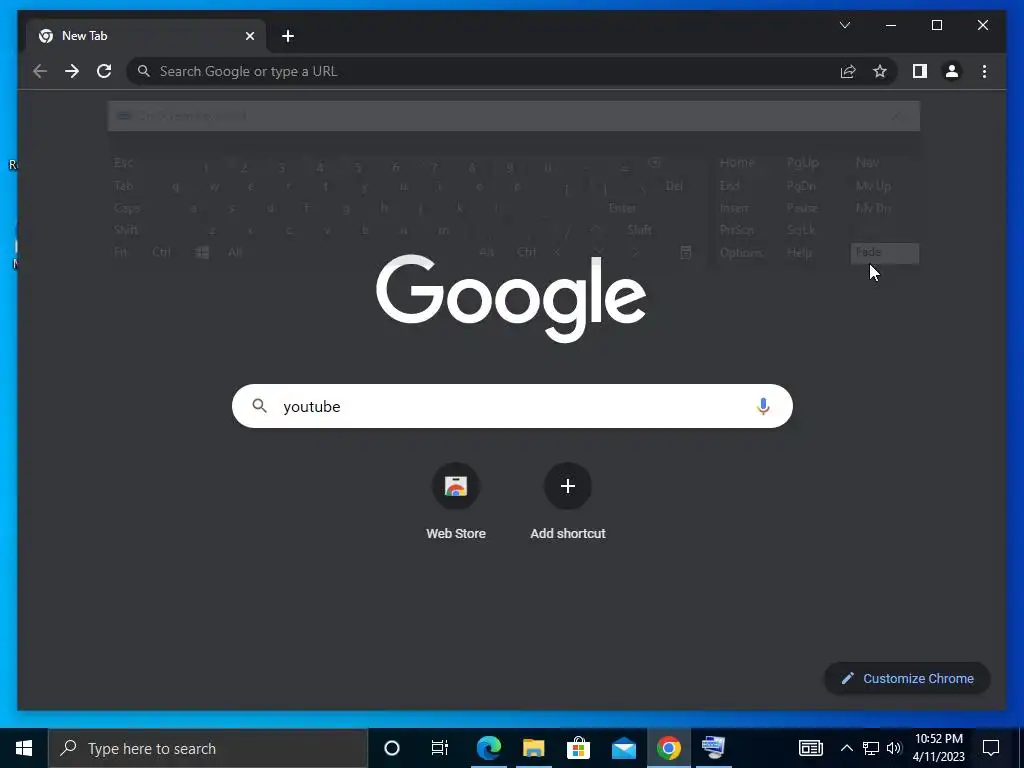1024x768 pixels.
Task: Click the context menu key icon on the on-screen keyboard
Action: tap(686, 252)
